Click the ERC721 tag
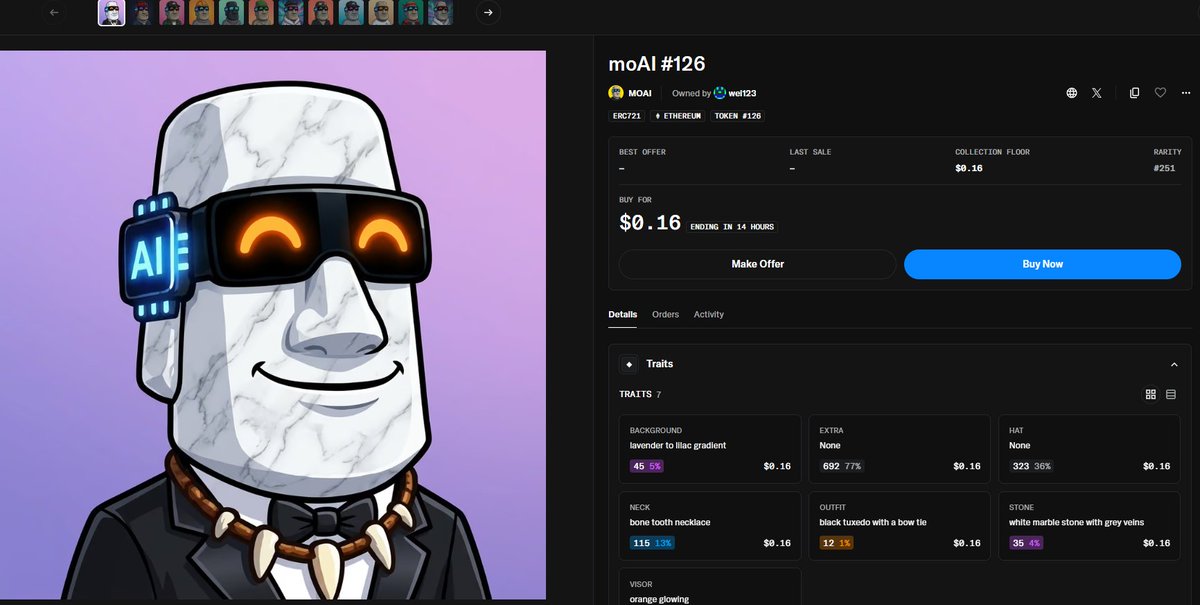Screen dimensions: 1200x605 tap(627, 116)
